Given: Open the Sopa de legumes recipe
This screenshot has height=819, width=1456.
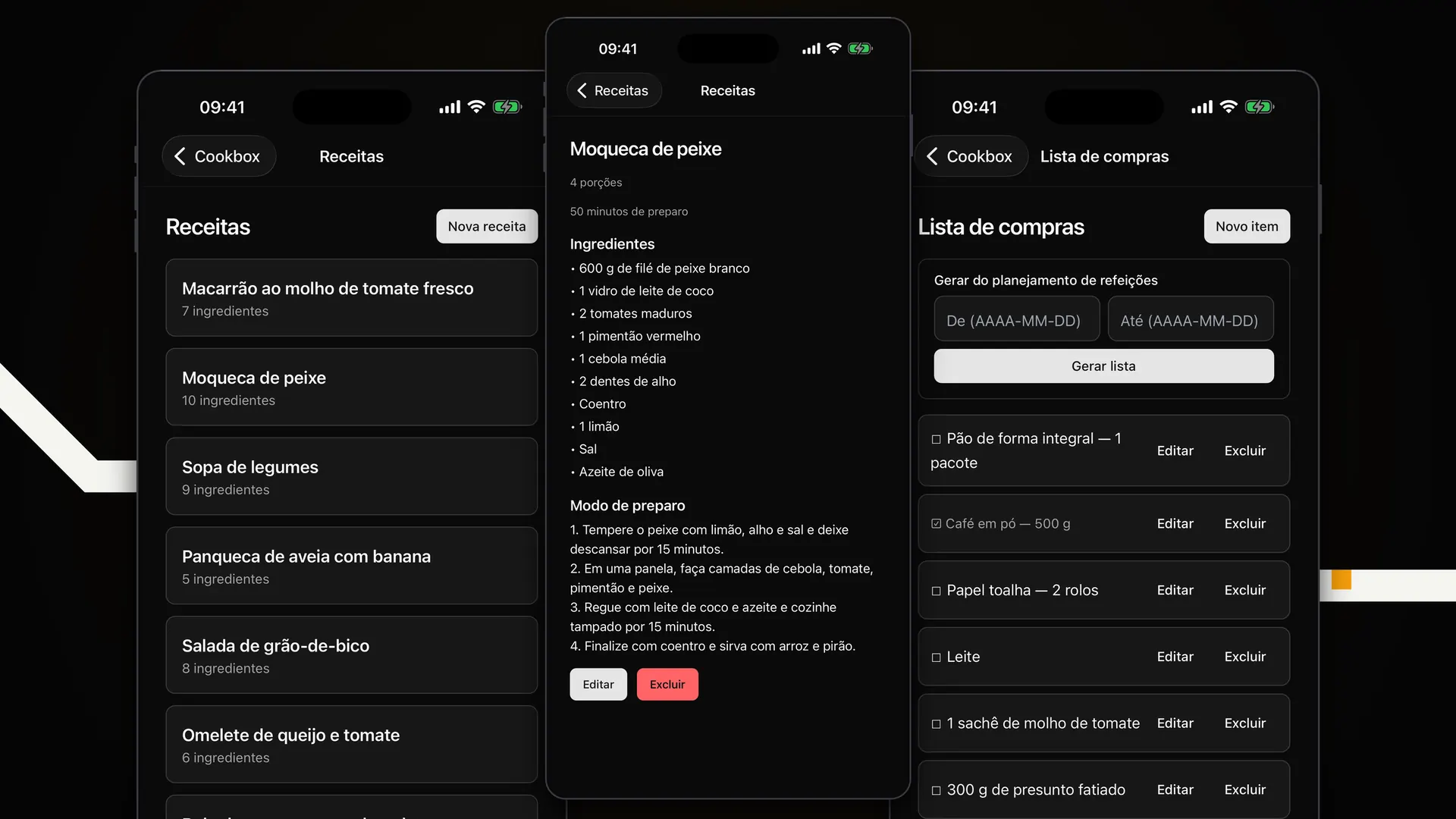Looking at the screenshot, I should 351,476.
